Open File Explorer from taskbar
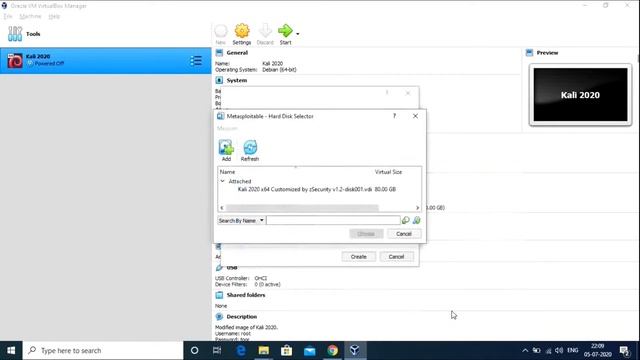The image size is (640, 360). coord(264,350)
